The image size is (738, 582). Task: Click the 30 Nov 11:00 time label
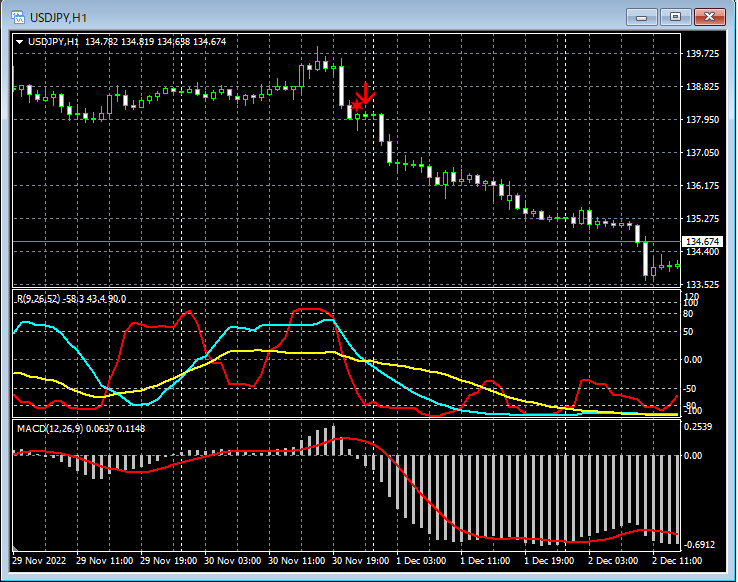[297, 560]
